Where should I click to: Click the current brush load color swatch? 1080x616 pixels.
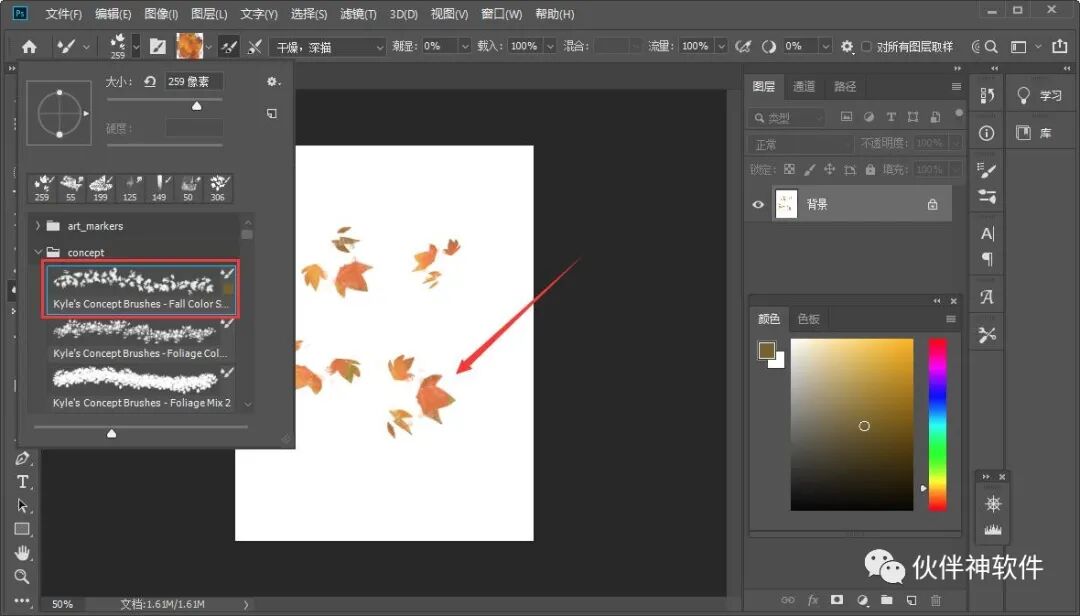coord(189,46)
